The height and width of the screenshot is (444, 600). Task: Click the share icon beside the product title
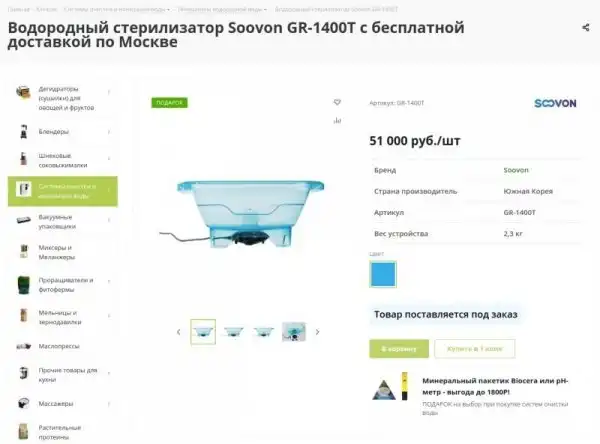[x=585, y=27]
